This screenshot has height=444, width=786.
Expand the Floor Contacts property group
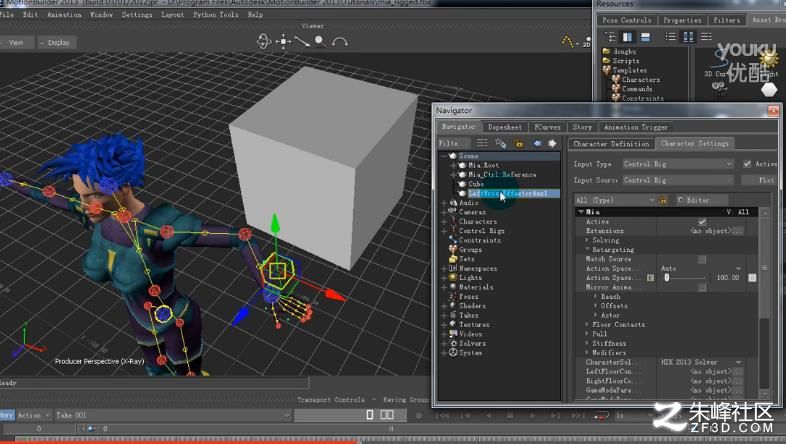(x=587, y=325)
